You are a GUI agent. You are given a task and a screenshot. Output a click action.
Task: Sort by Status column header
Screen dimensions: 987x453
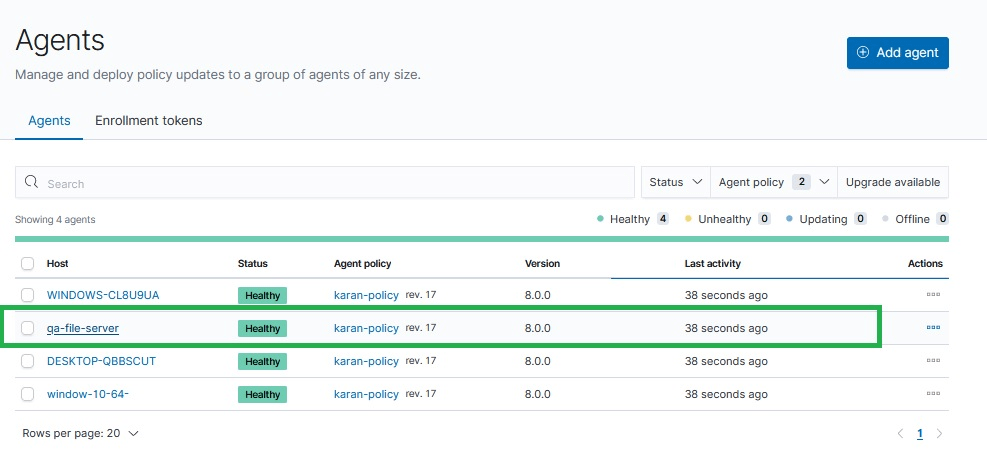tap(252, 264)
